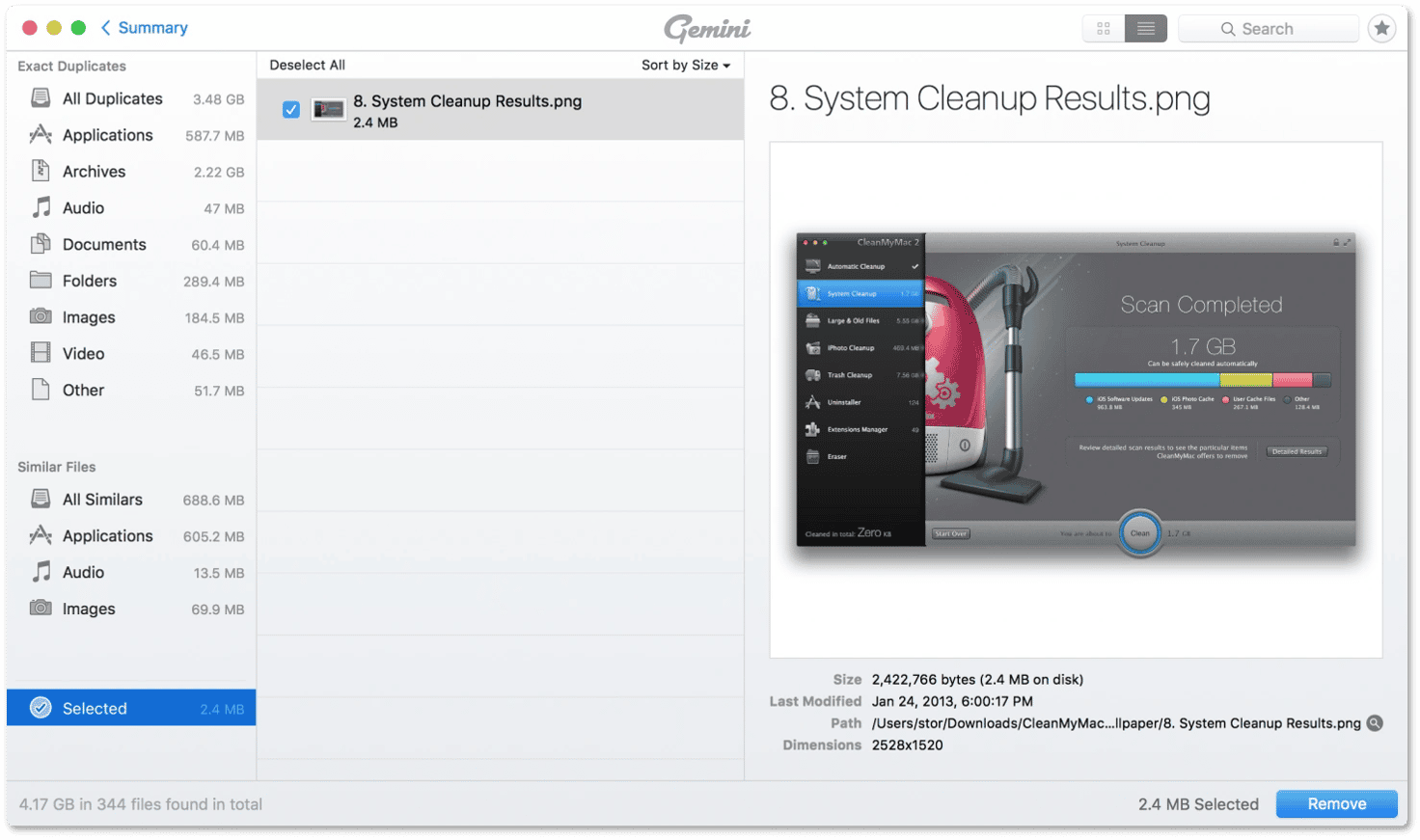Open the Documents 60.4 MB category
This screenshot has height=840, width=1420.
coord(131,245)
